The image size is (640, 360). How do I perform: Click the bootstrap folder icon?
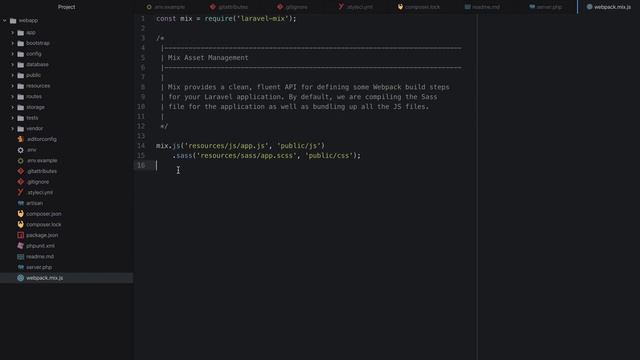point(21,43)
